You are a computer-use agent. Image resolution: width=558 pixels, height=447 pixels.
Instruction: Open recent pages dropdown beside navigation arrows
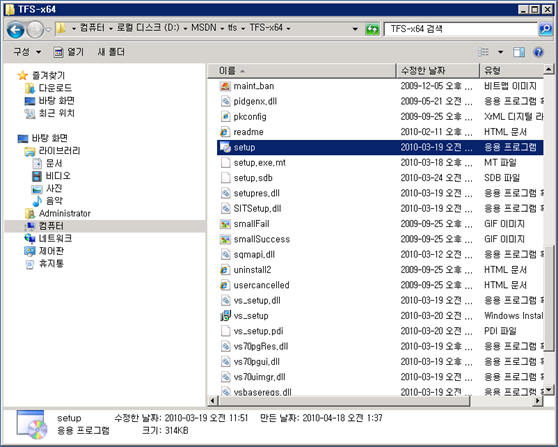pyautogui.click(x=48, y=30)
